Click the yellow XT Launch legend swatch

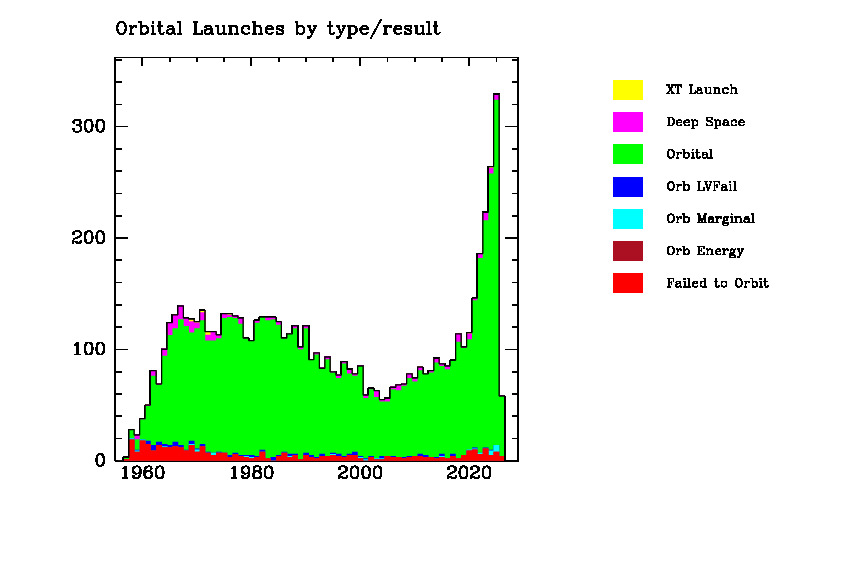pos(628,90)
